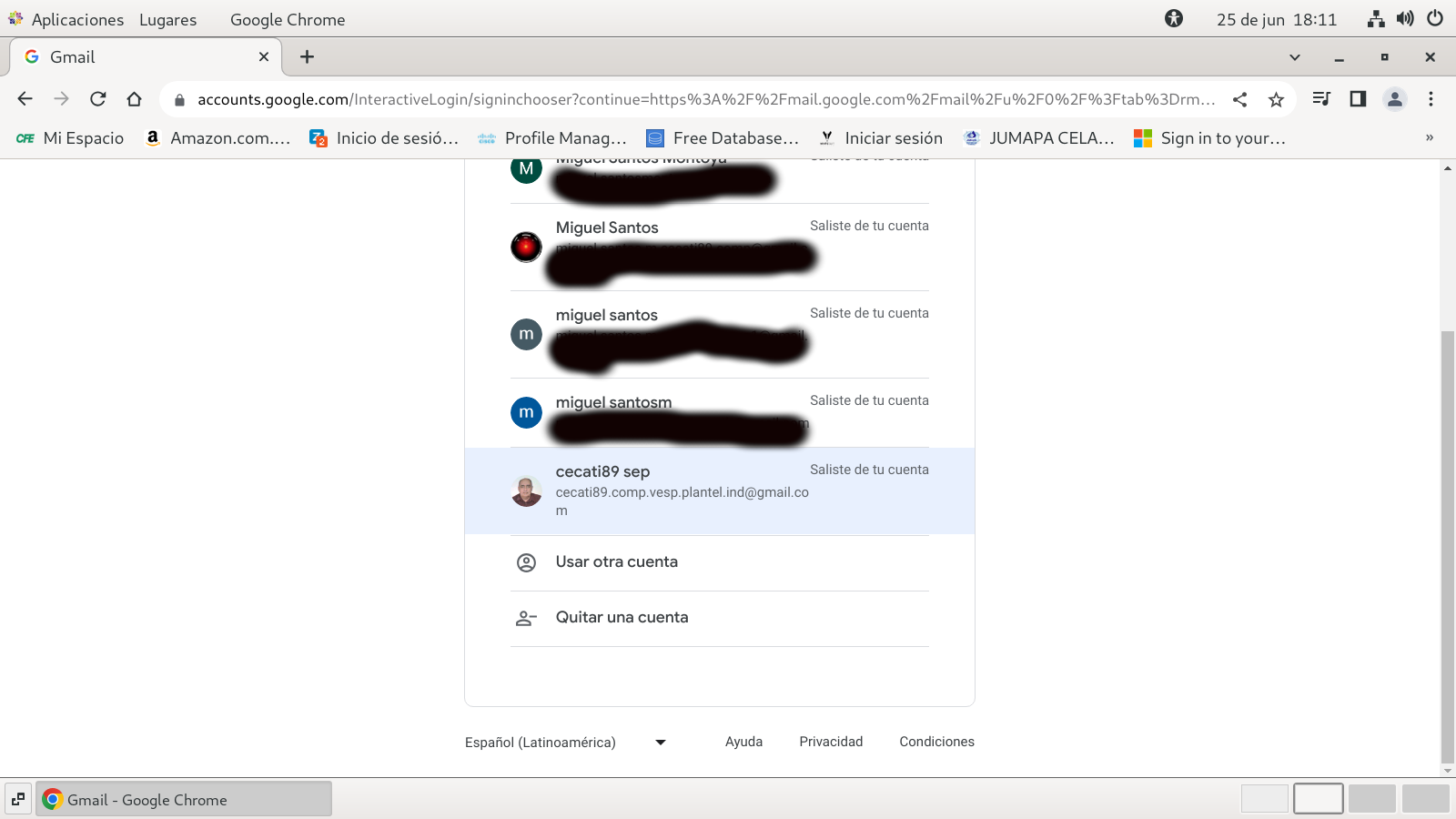Select Quitar una cuenta option
The image size is (1456, 819).
coord(622,617)
